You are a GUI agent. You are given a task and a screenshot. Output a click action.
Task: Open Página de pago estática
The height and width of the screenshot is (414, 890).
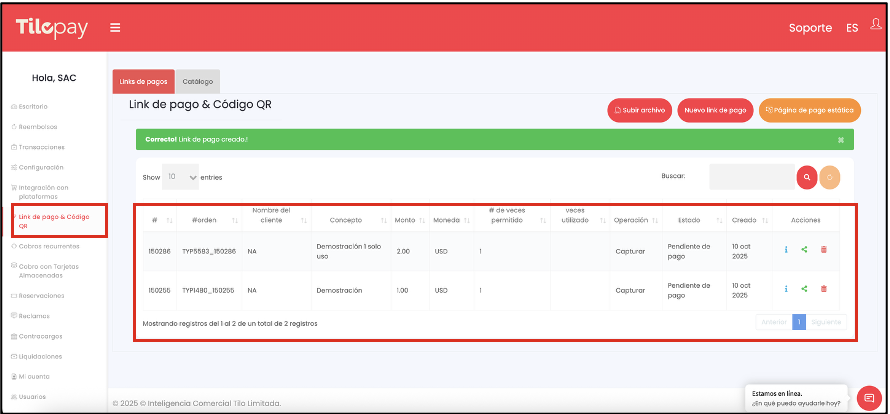[810, 110]
